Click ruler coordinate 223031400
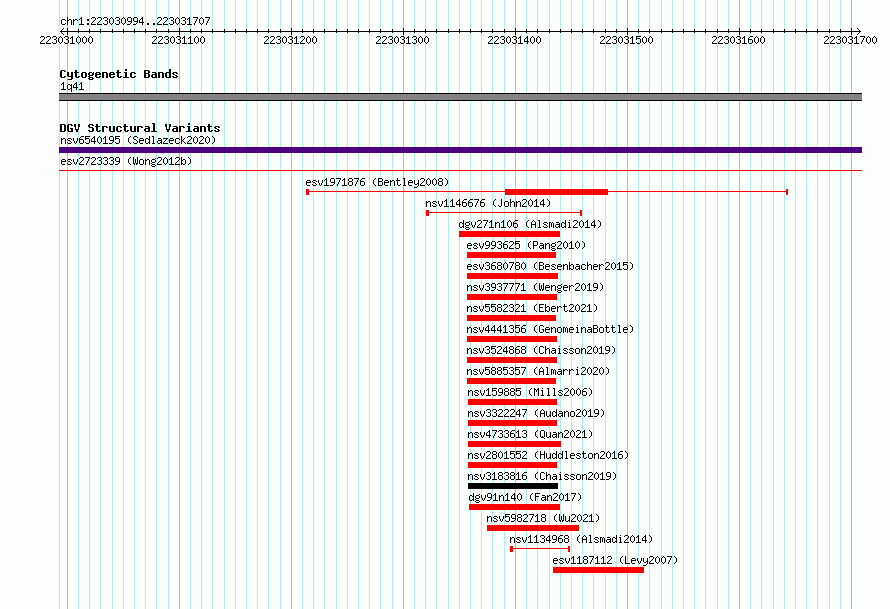 point(514,40)
